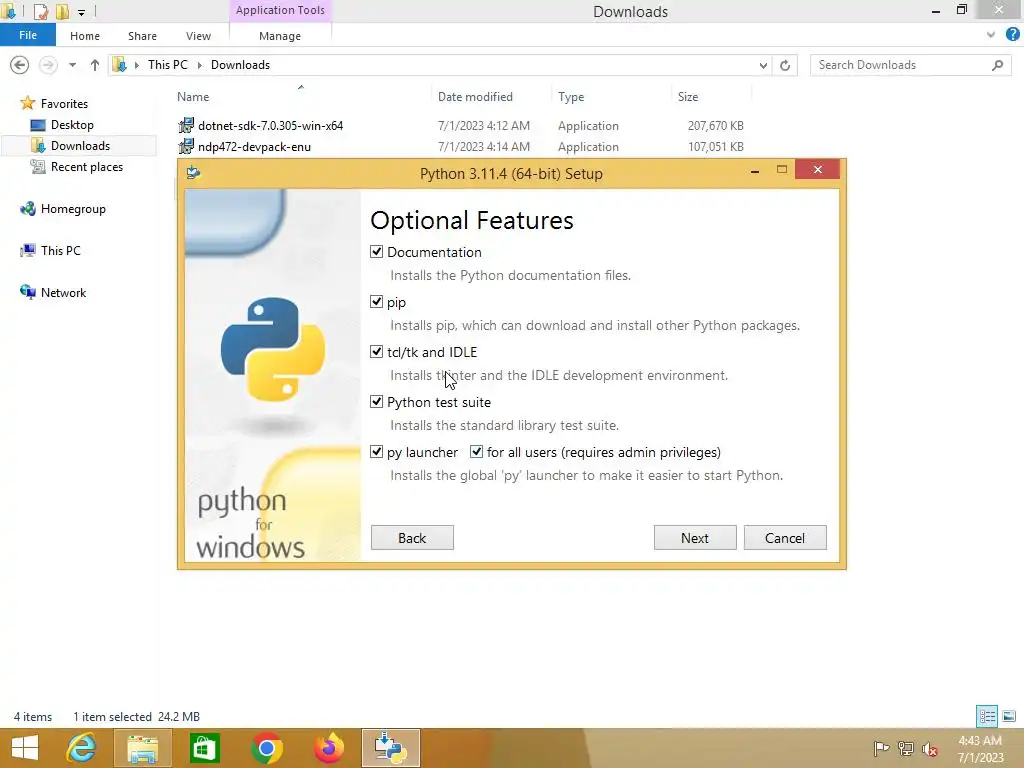Go up one folder level
The width and height of the screenshot is (1024, 768).
[95, 65]
